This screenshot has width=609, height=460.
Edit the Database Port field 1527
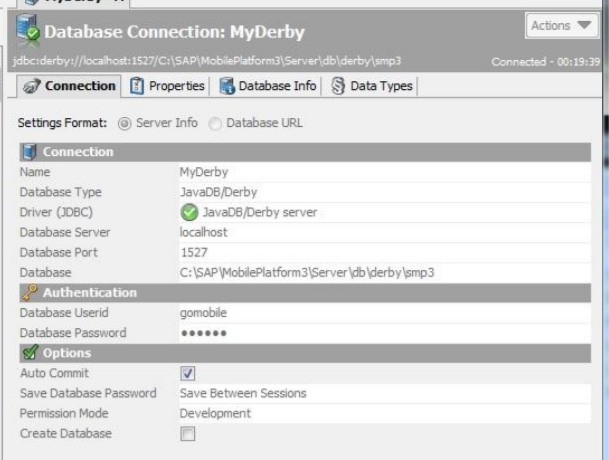tap(385, 253)
